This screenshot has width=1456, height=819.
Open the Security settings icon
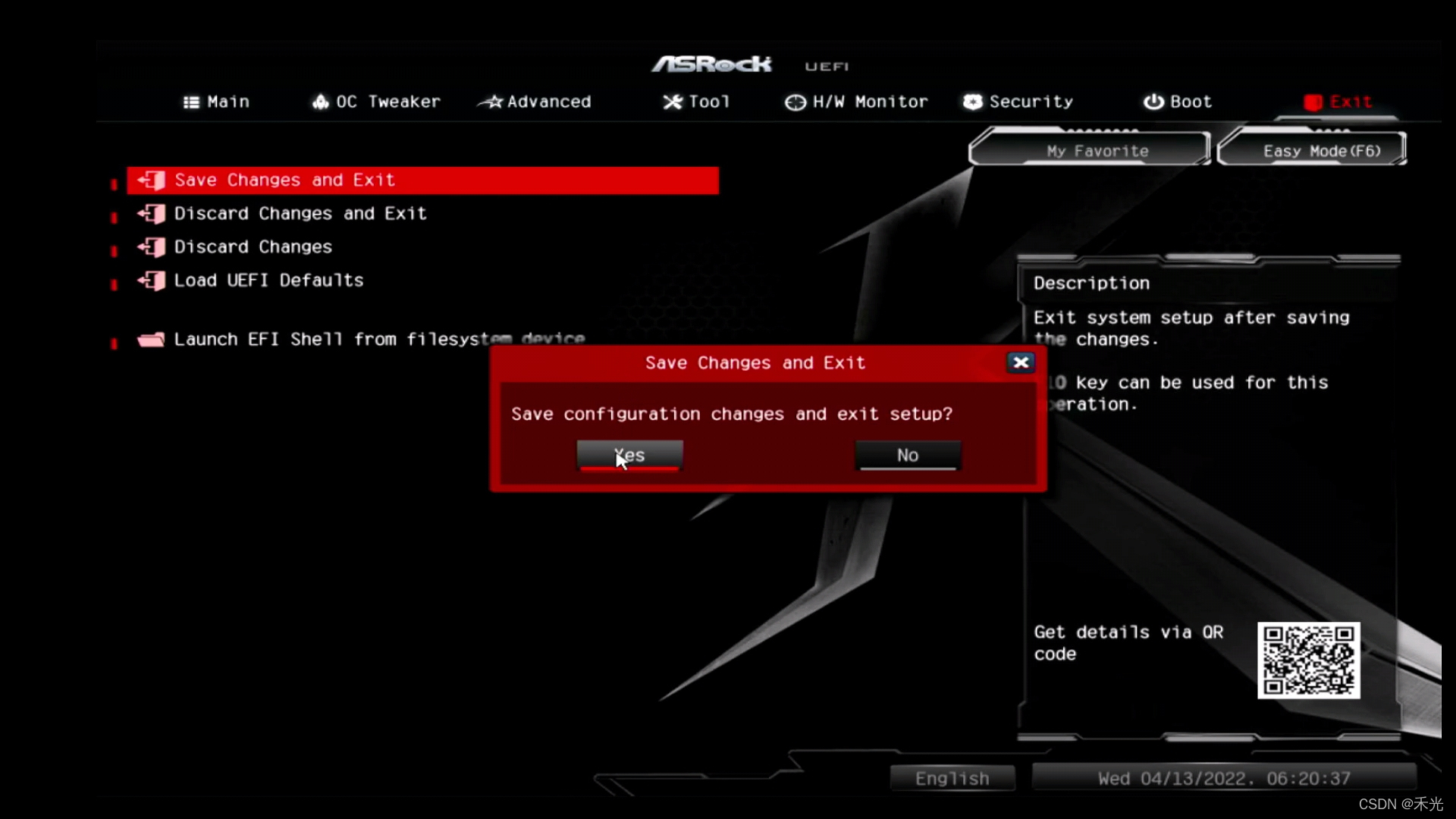[970, 101]
